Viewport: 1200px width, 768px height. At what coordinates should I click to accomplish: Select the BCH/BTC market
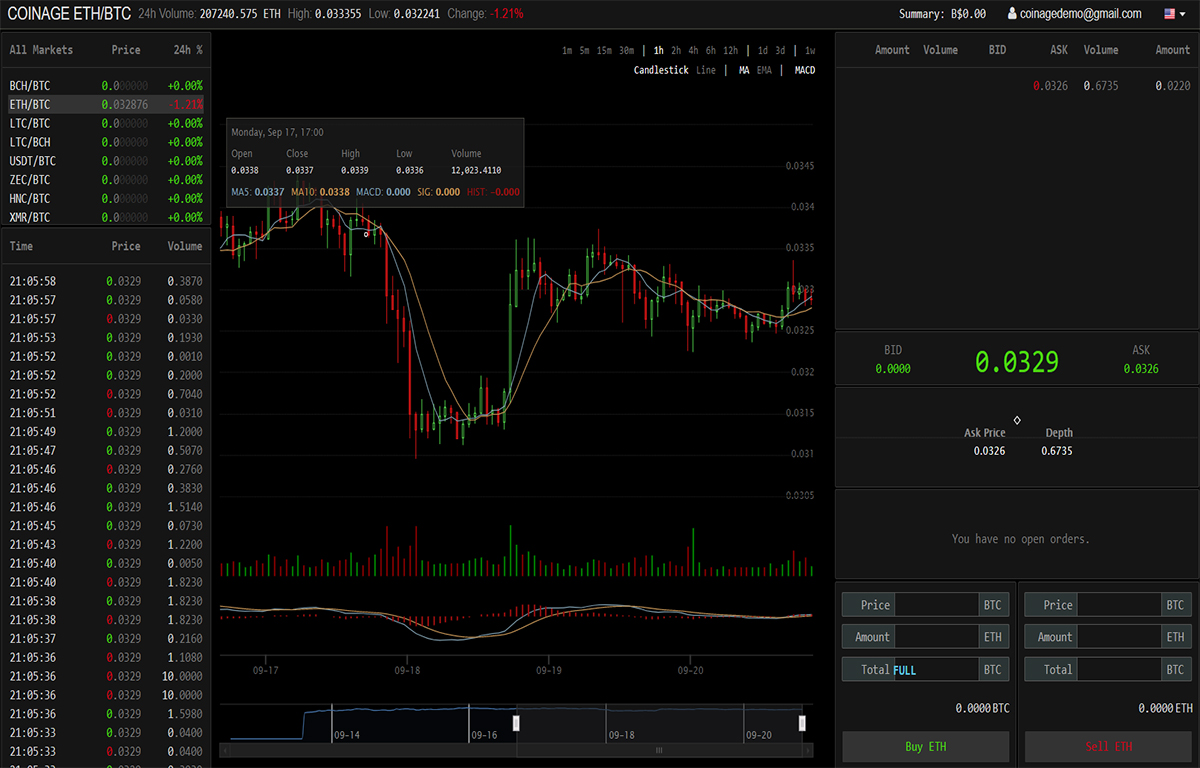(x=106, y=86)
